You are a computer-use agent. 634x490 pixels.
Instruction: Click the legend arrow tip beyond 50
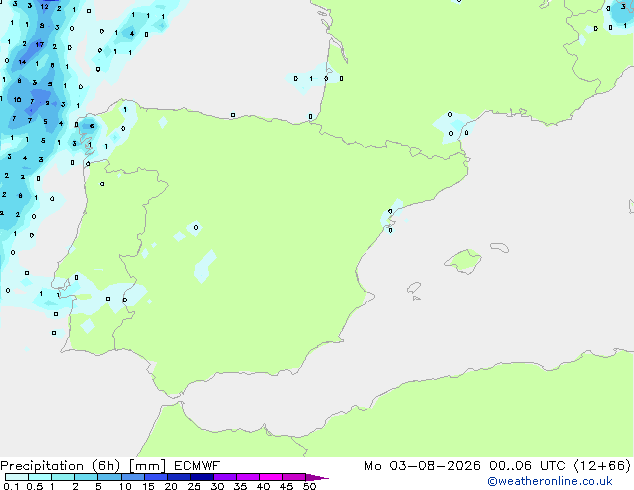click(x=317, y=477)
